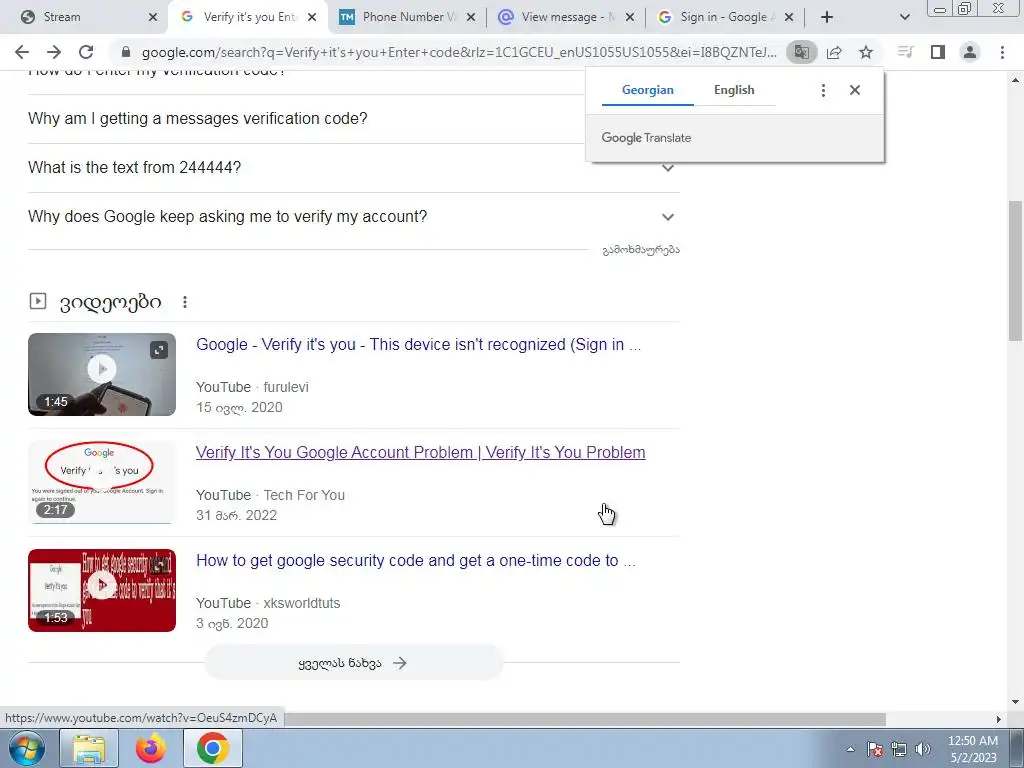Image resolution: width=1024 pixels, height=768 pixels.
Task: Click the horizontal scrollbar thumb
Action: (586, 719)
